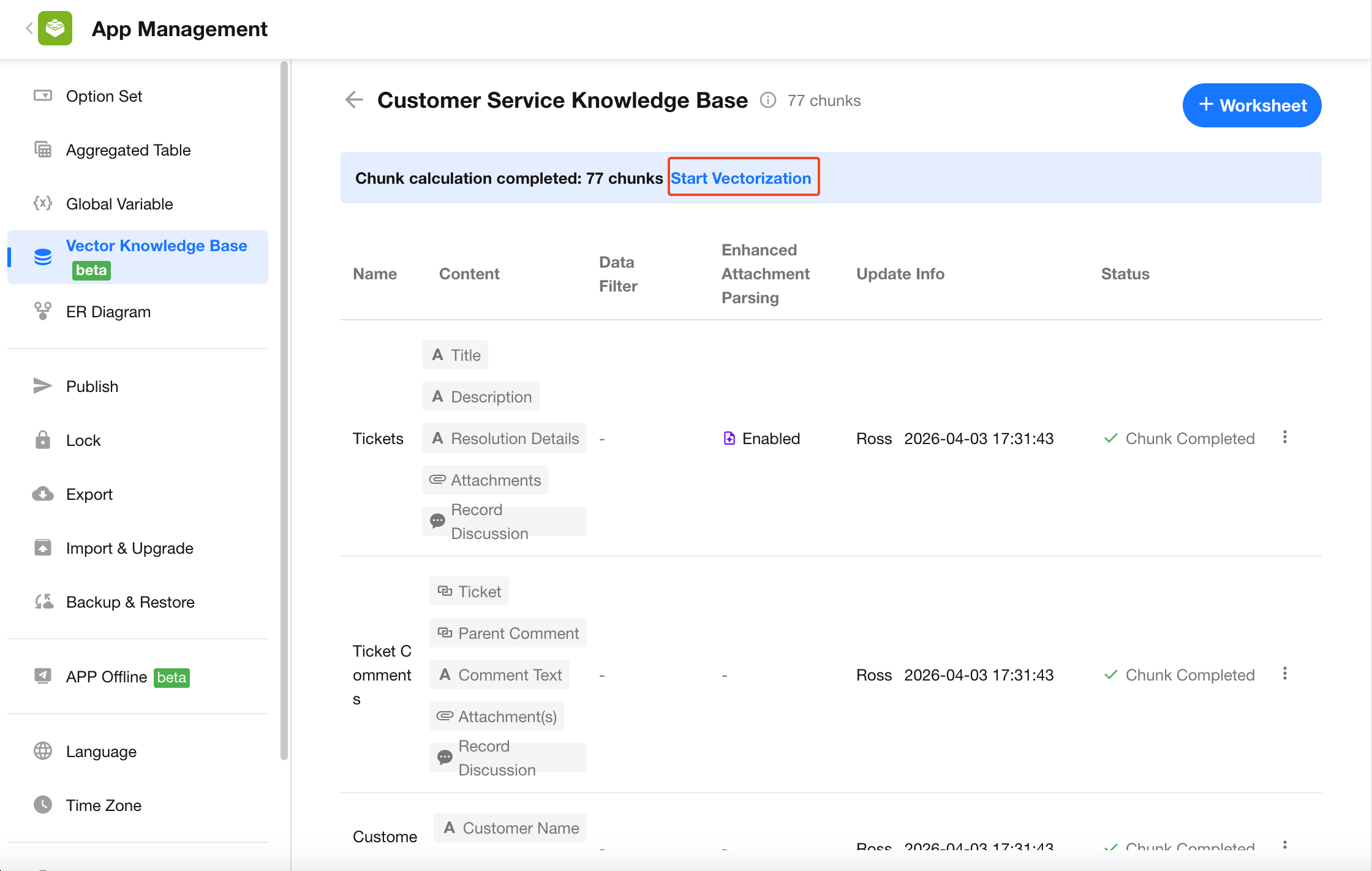Click Start Vectorization link

click(741, 178)
